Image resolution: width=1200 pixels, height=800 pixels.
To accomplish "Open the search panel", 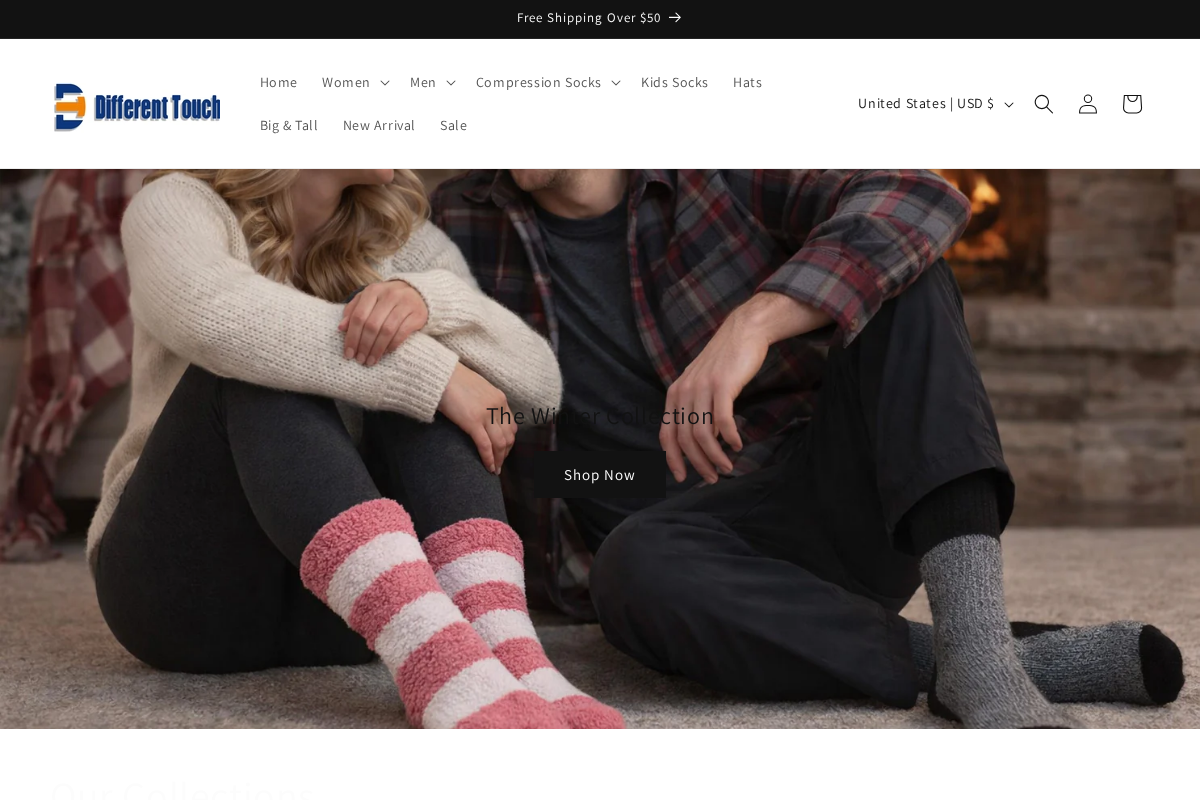I will 1043,103.
